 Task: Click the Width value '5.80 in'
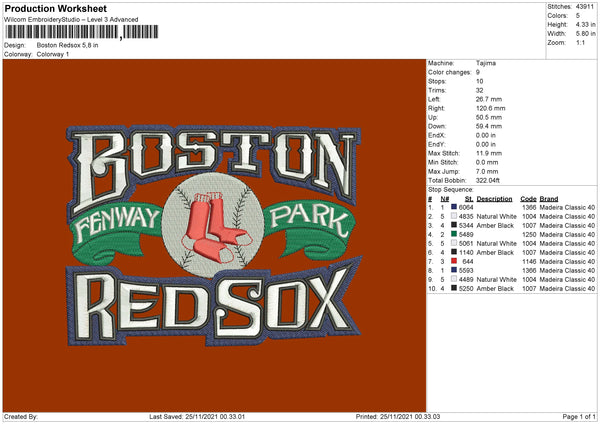coord(585,34)
